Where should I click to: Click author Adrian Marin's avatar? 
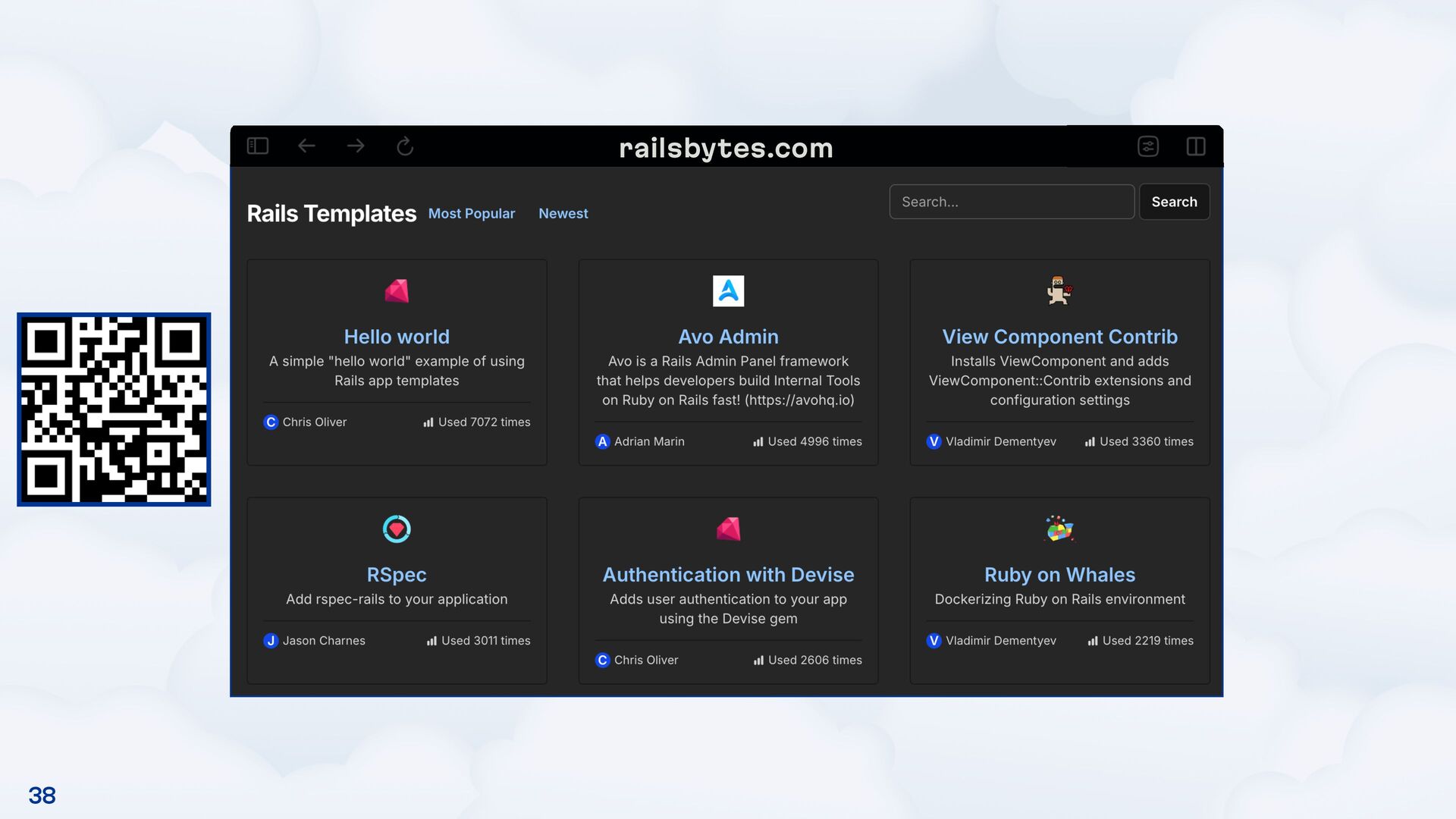[x=602, y=441]
